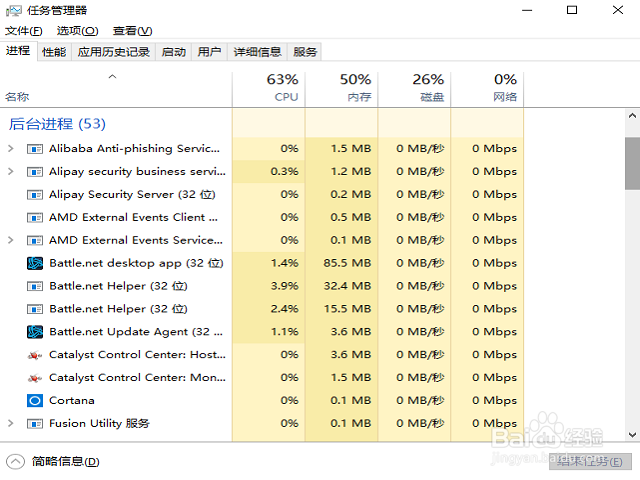Click the Catalyst Control Center Host icon
The image size is (640, 480).
[x=34, y=355]
